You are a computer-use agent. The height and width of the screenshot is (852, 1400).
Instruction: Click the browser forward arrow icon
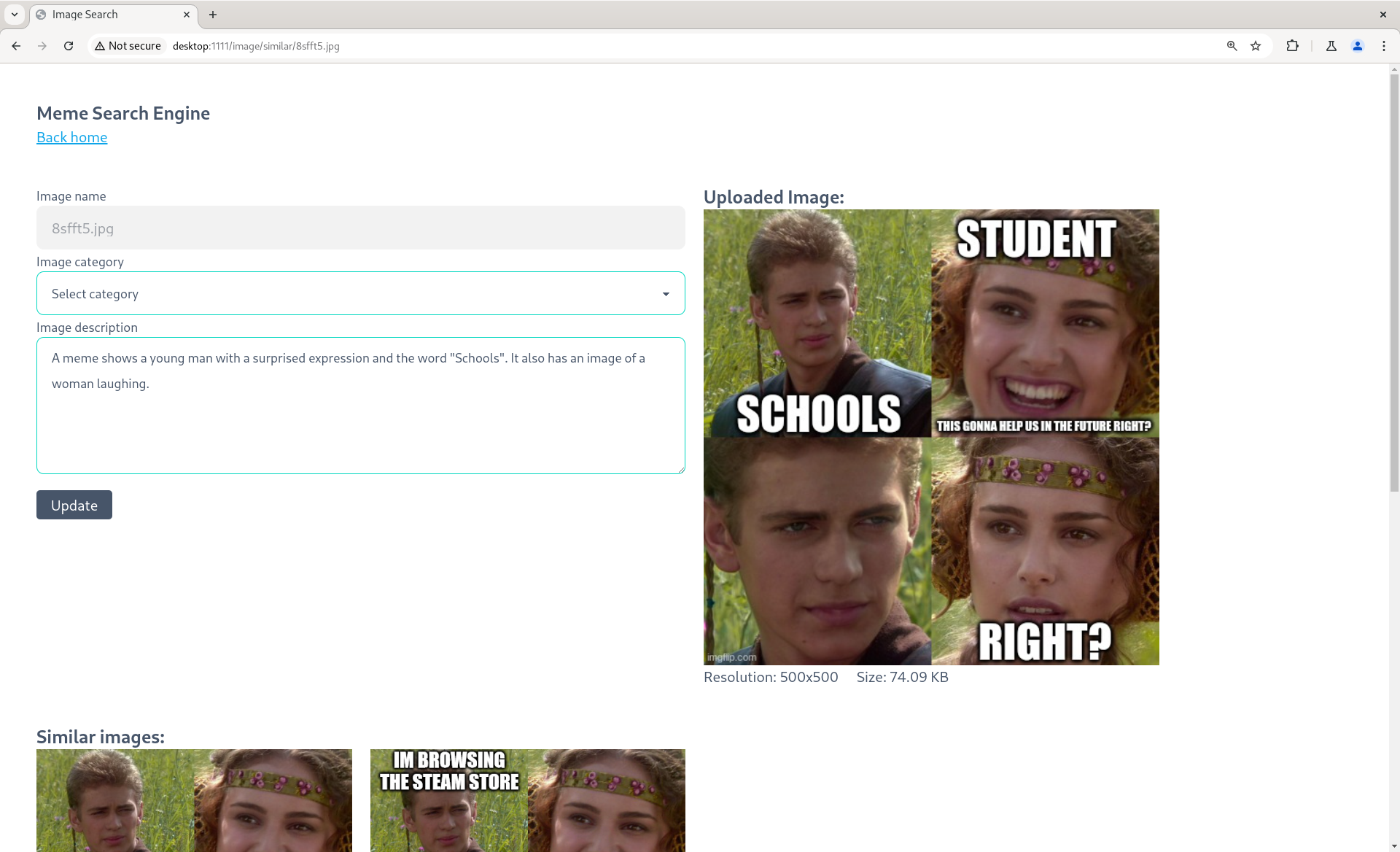[42, 46]
